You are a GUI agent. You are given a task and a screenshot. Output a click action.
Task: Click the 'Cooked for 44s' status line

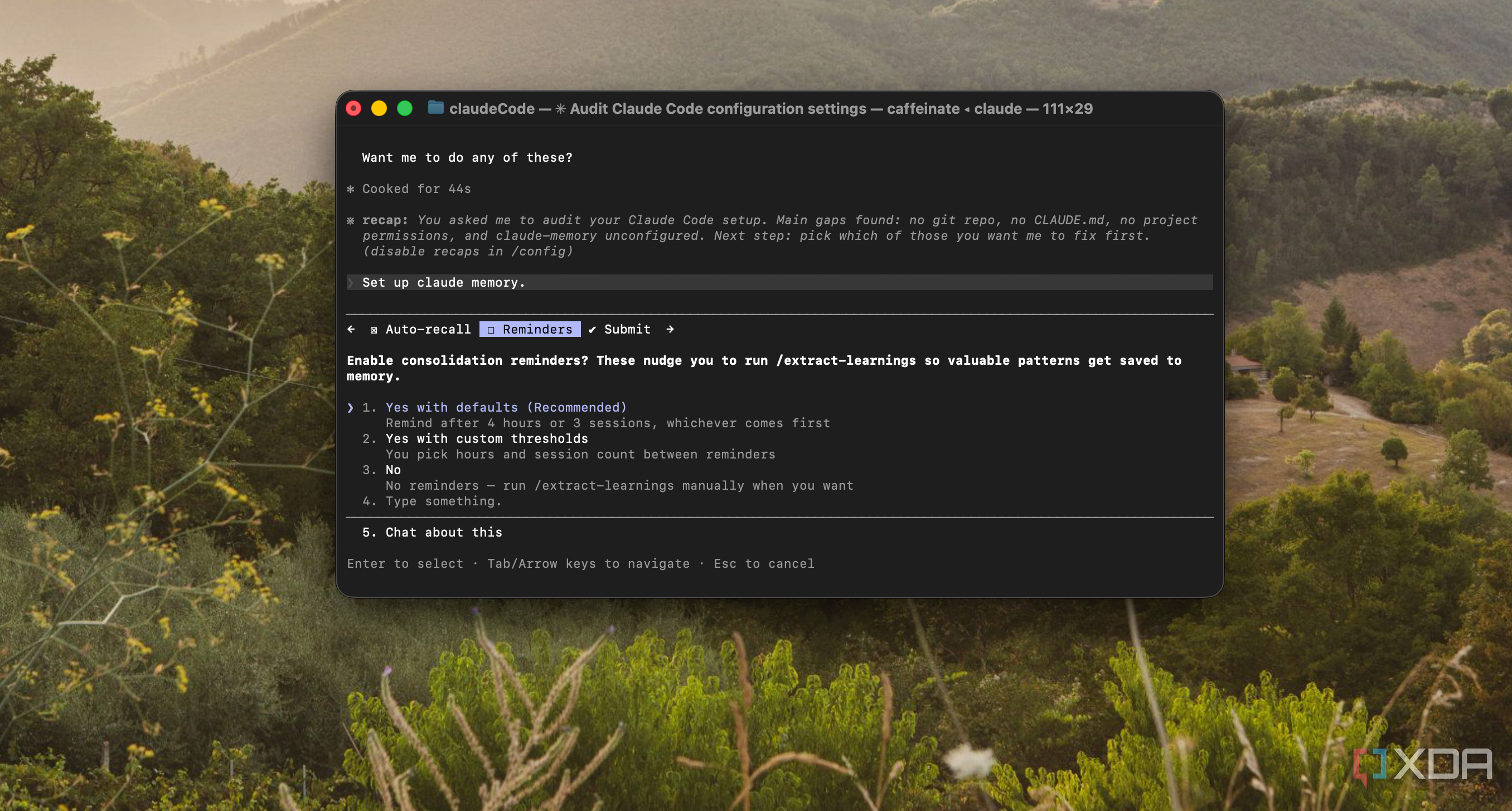416,189
